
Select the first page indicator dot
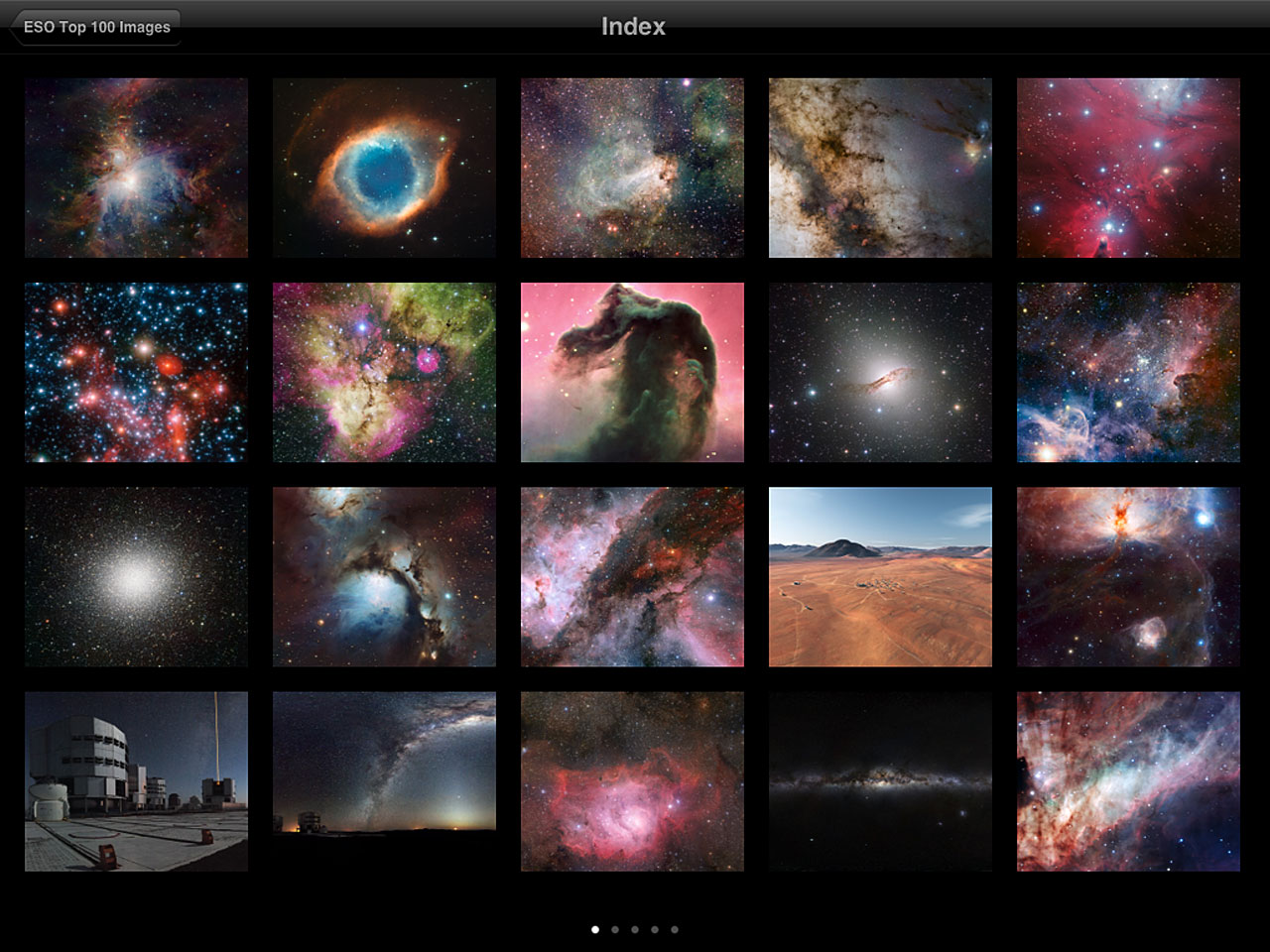[595, 929]
